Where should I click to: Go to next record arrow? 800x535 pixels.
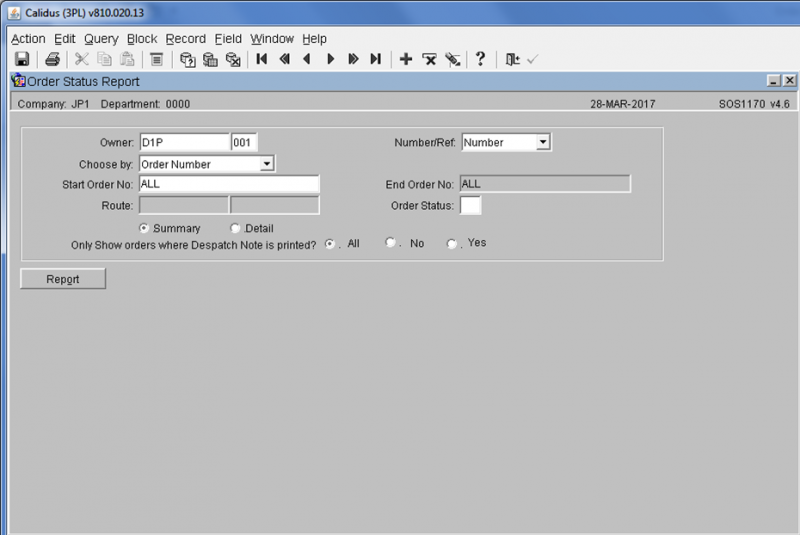[330, 59]
